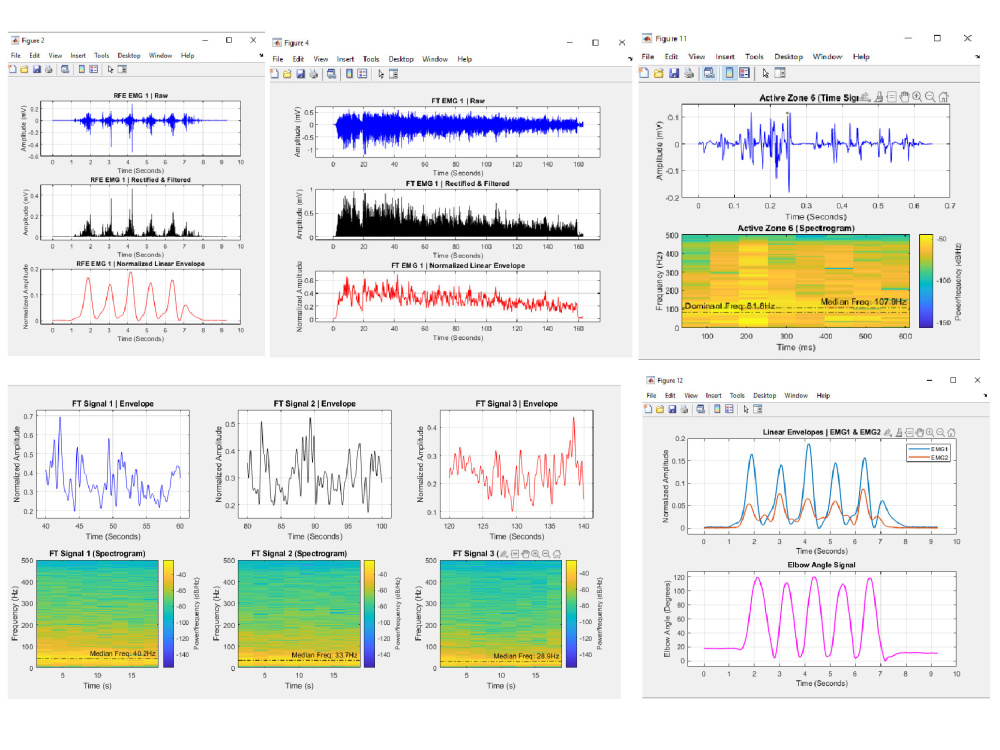The width and height of the screenshot is (1000, 750).
Task: Print Figure 2 with the printer icon
Action: [48, 69]
